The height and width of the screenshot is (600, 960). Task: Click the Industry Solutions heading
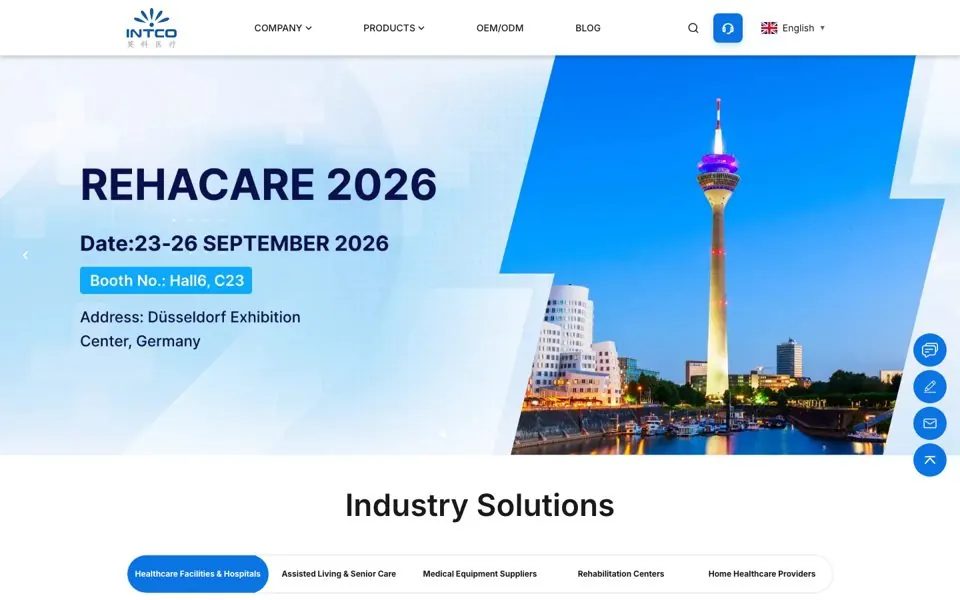(479, 506)
